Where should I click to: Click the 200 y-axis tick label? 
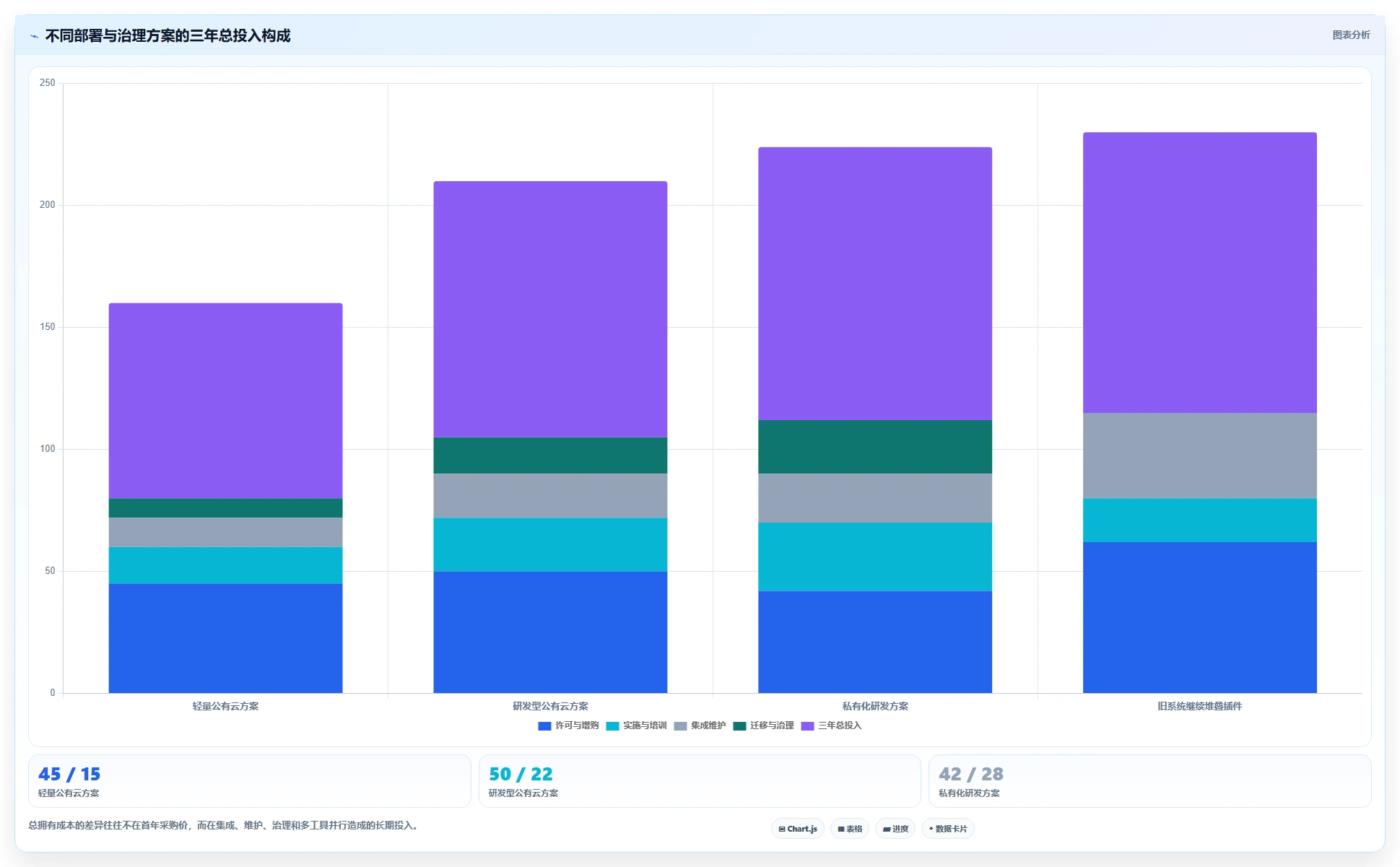(x=48, y=205)
